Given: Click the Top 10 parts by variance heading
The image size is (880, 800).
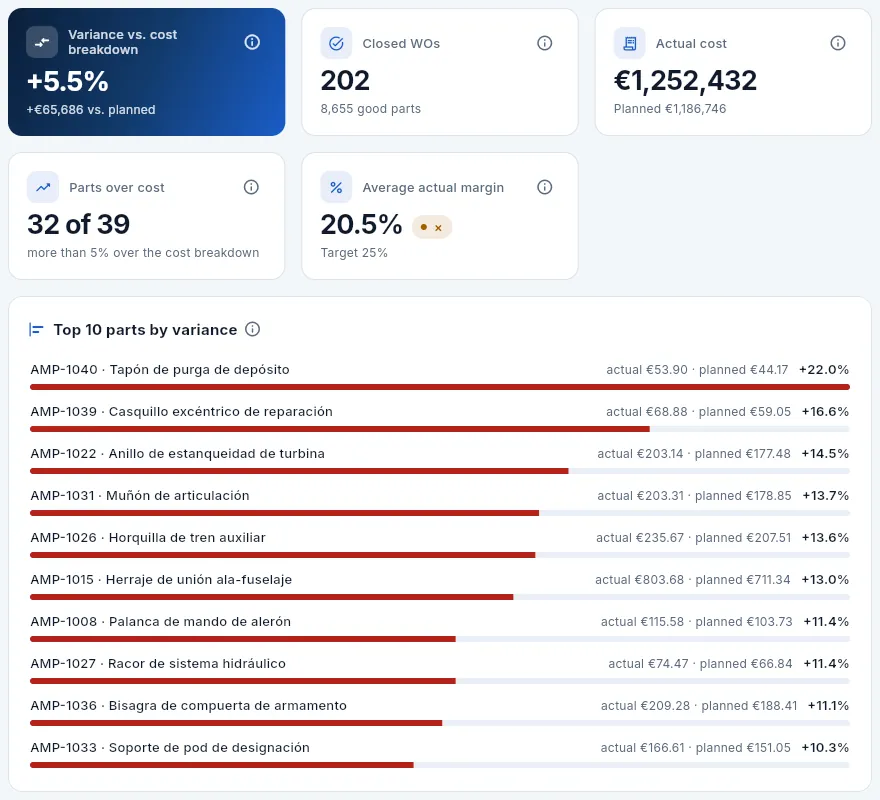Looking at the screenshot, I should (x=145, y=330).
